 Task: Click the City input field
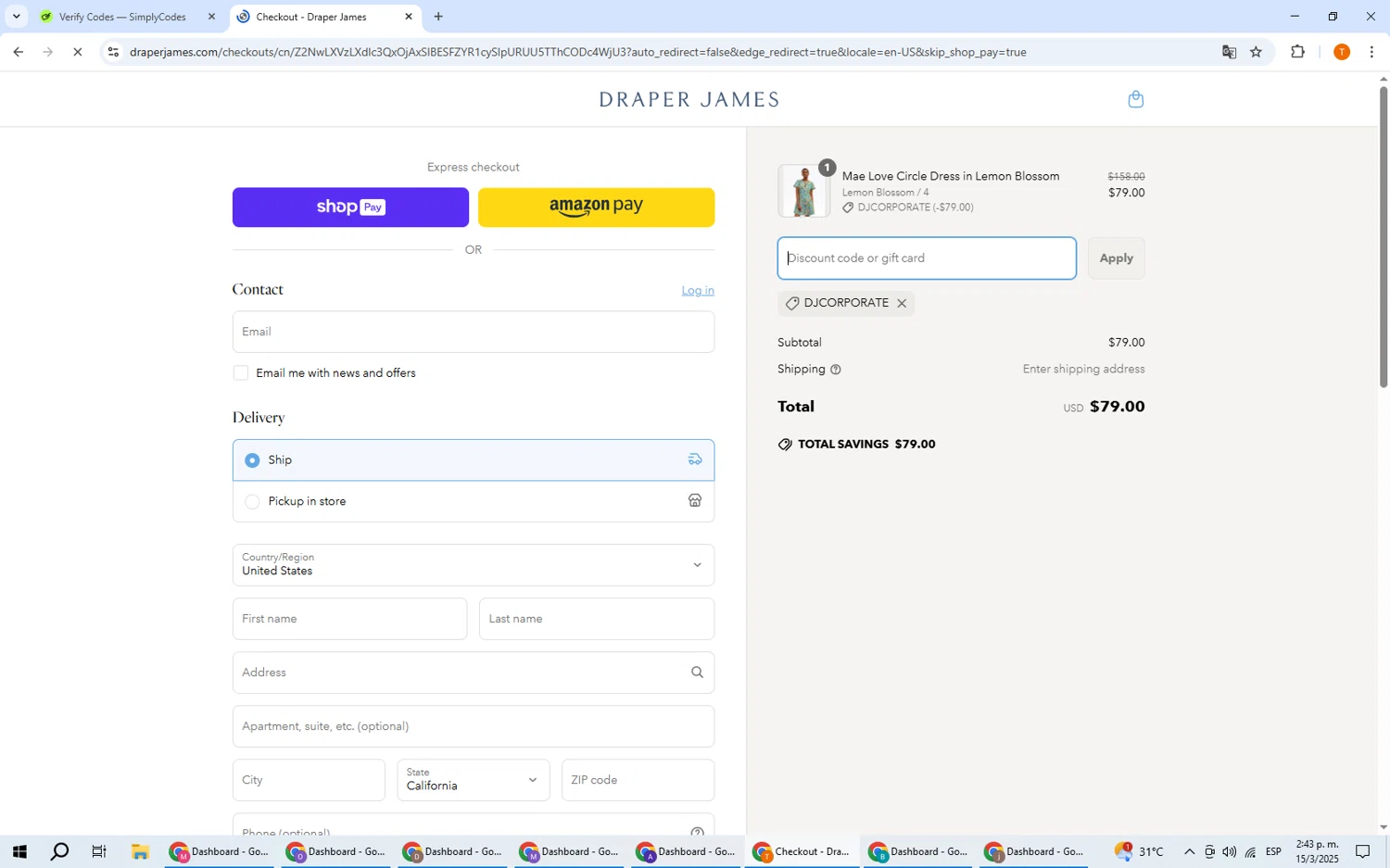point(309,780)
